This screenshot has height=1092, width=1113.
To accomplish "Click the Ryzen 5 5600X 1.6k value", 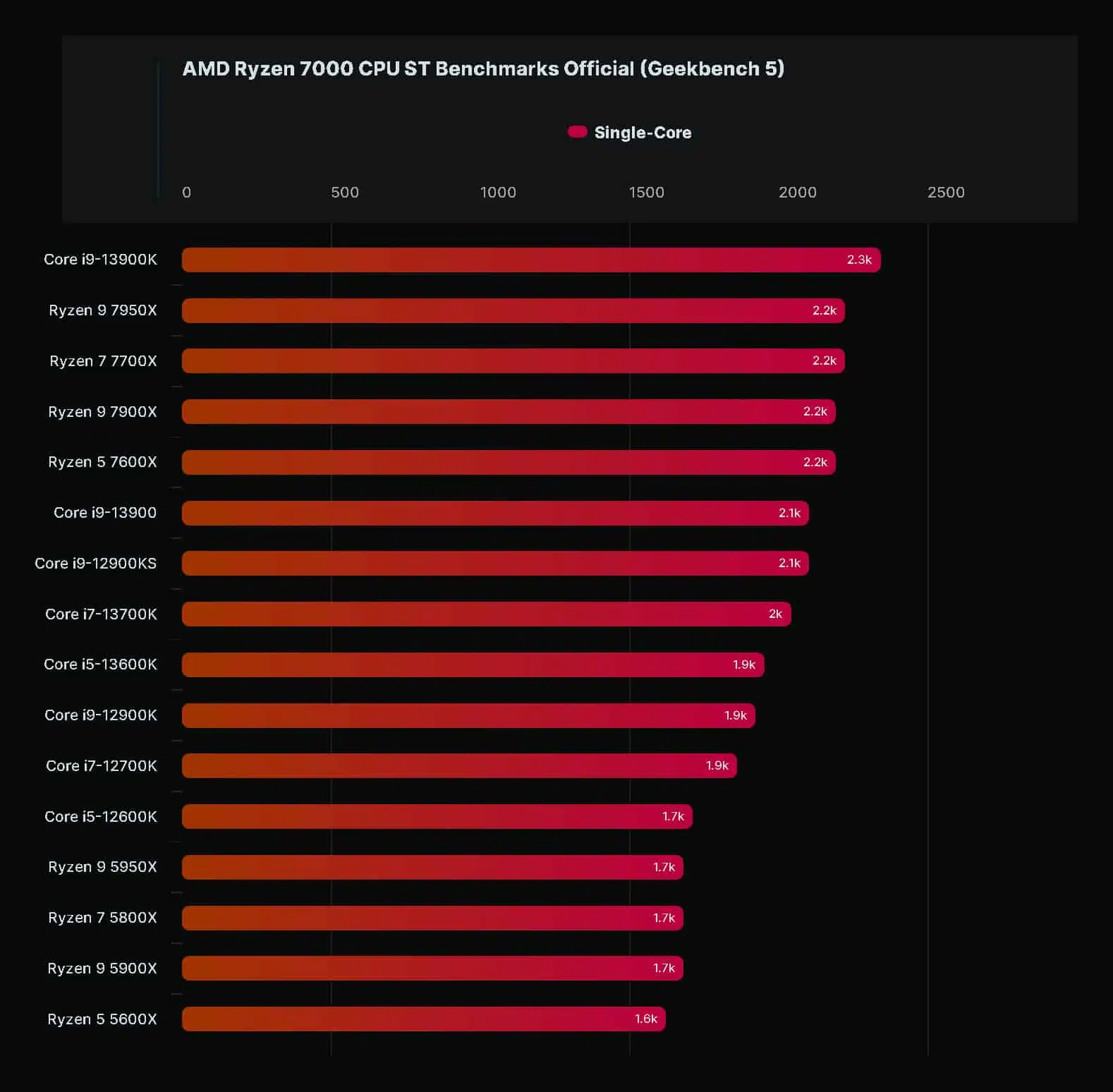I will click(645, 1019).
